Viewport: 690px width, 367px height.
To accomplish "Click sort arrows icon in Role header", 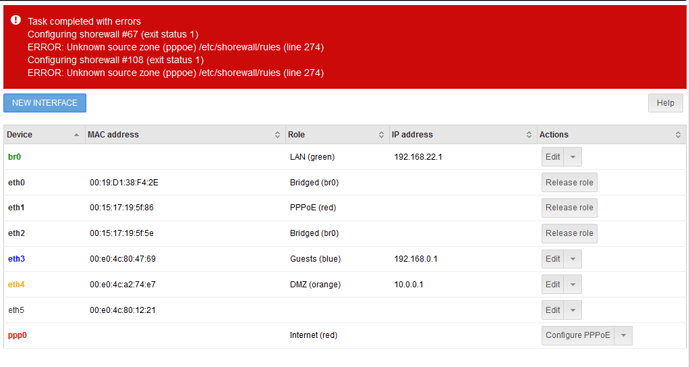I will click(381, 135).
